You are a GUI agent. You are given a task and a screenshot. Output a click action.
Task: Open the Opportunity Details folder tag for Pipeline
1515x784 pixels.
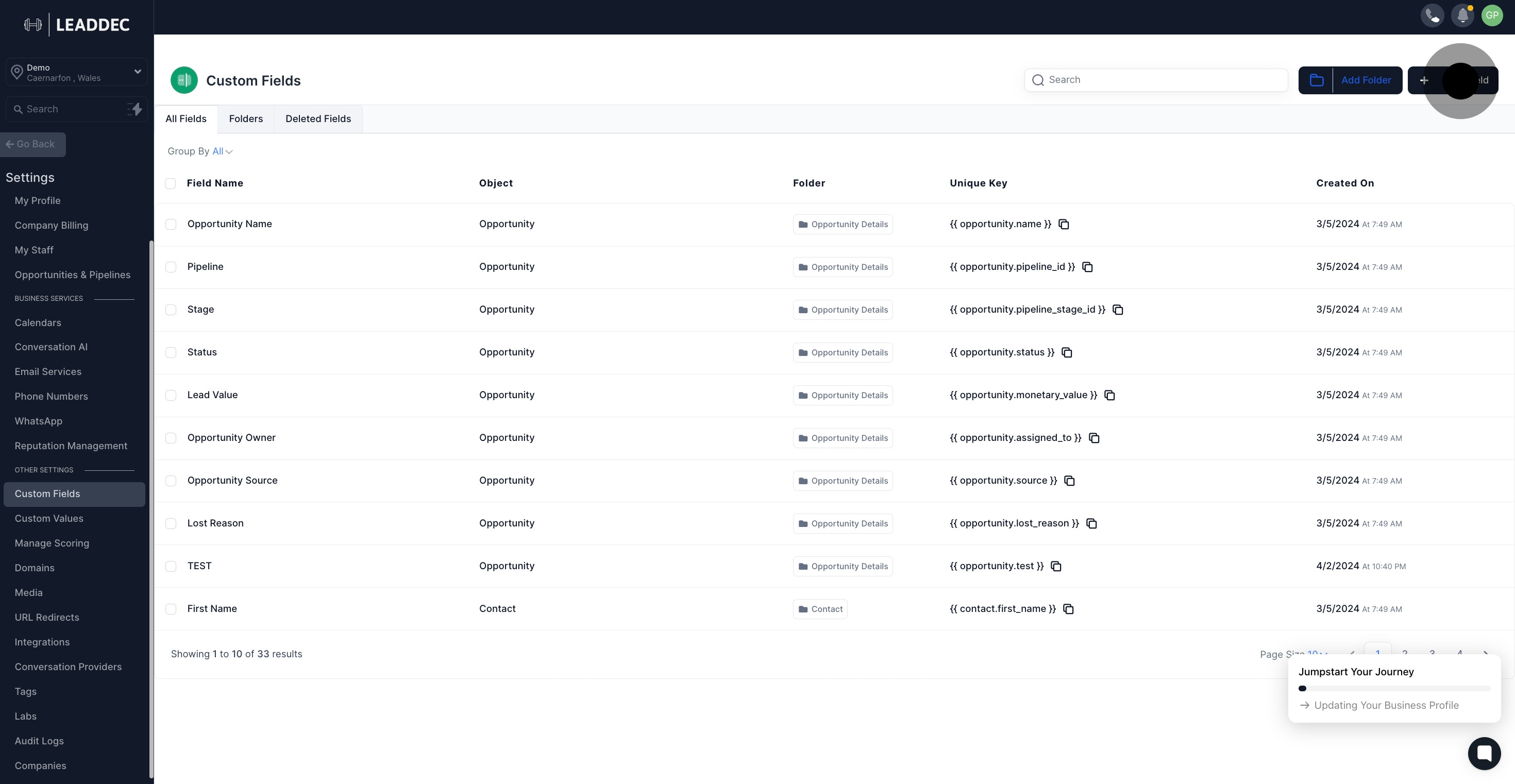[842, 267]
